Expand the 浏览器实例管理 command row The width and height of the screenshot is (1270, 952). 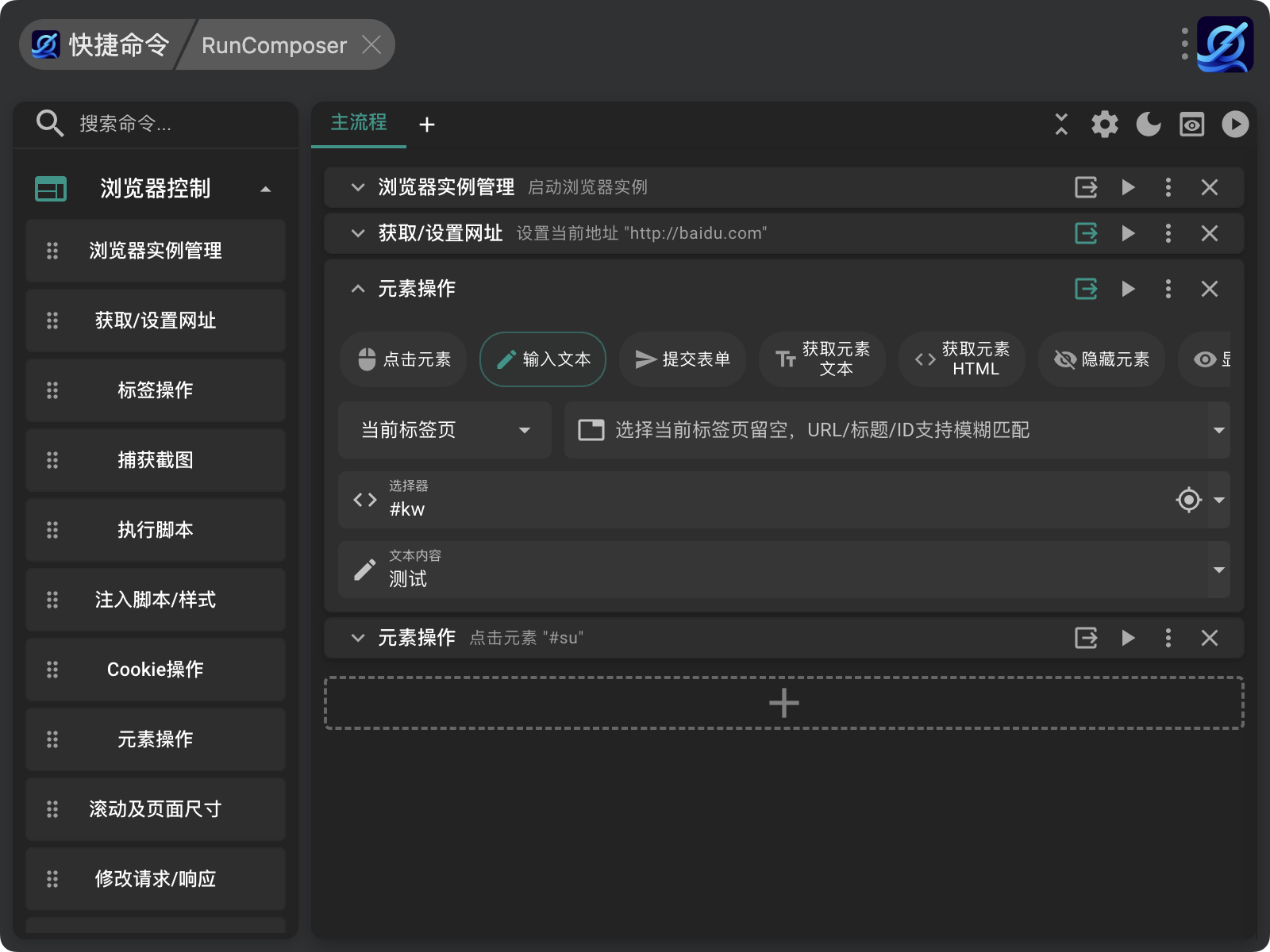point(358,187)
